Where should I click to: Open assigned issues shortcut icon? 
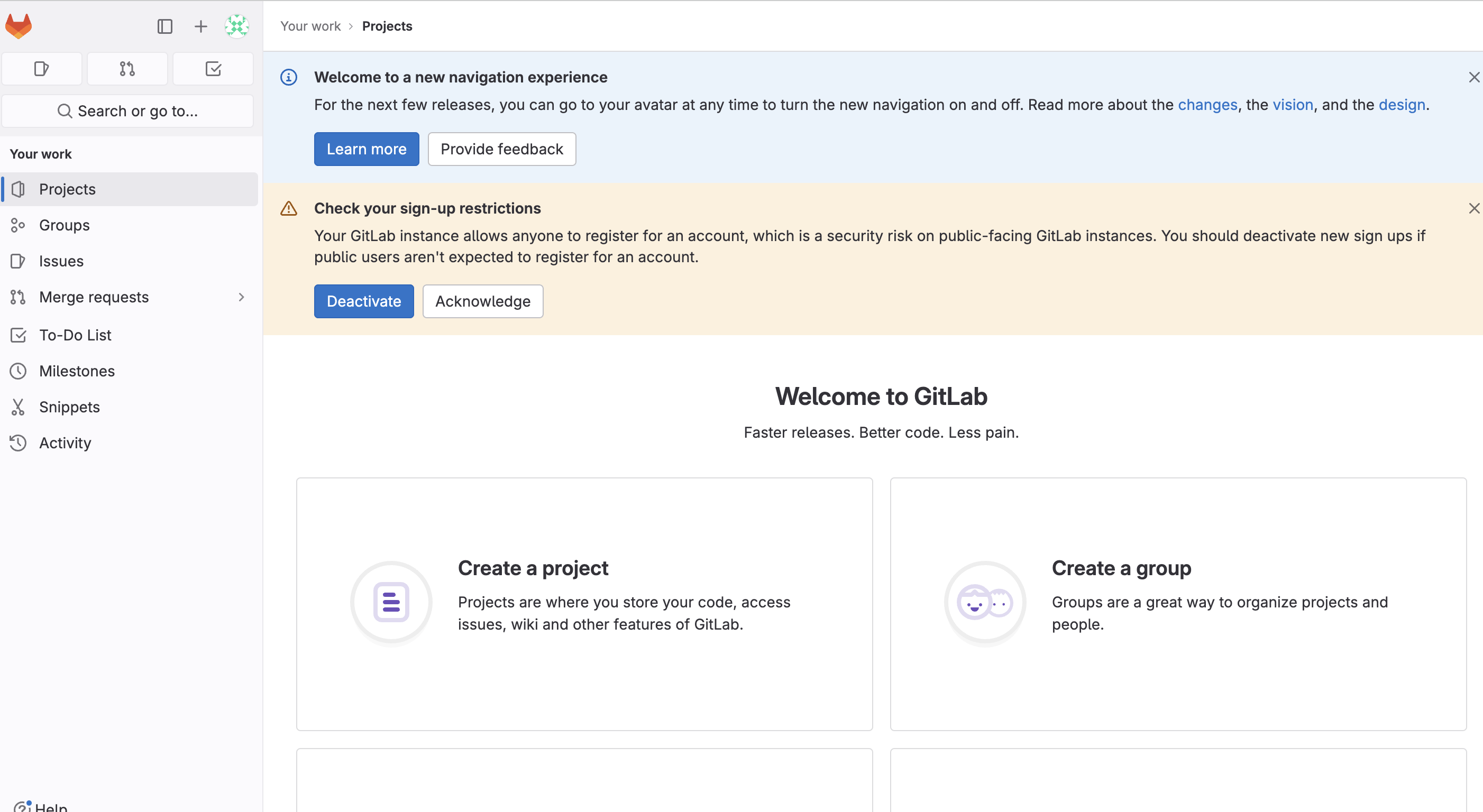[41, 69]
